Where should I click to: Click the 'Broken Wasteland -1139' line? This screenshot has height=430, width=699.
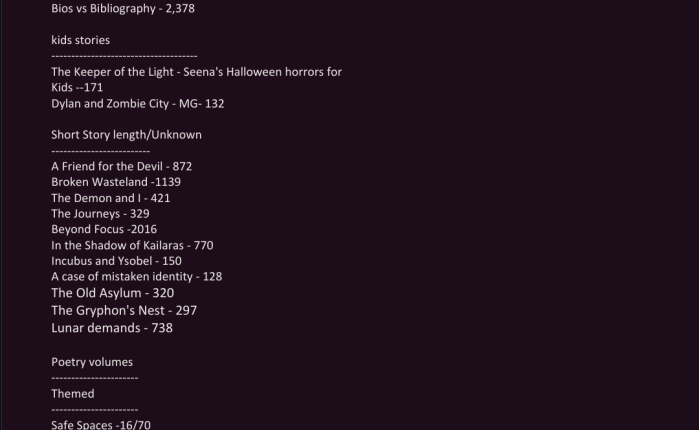click(x=116, y=182)
